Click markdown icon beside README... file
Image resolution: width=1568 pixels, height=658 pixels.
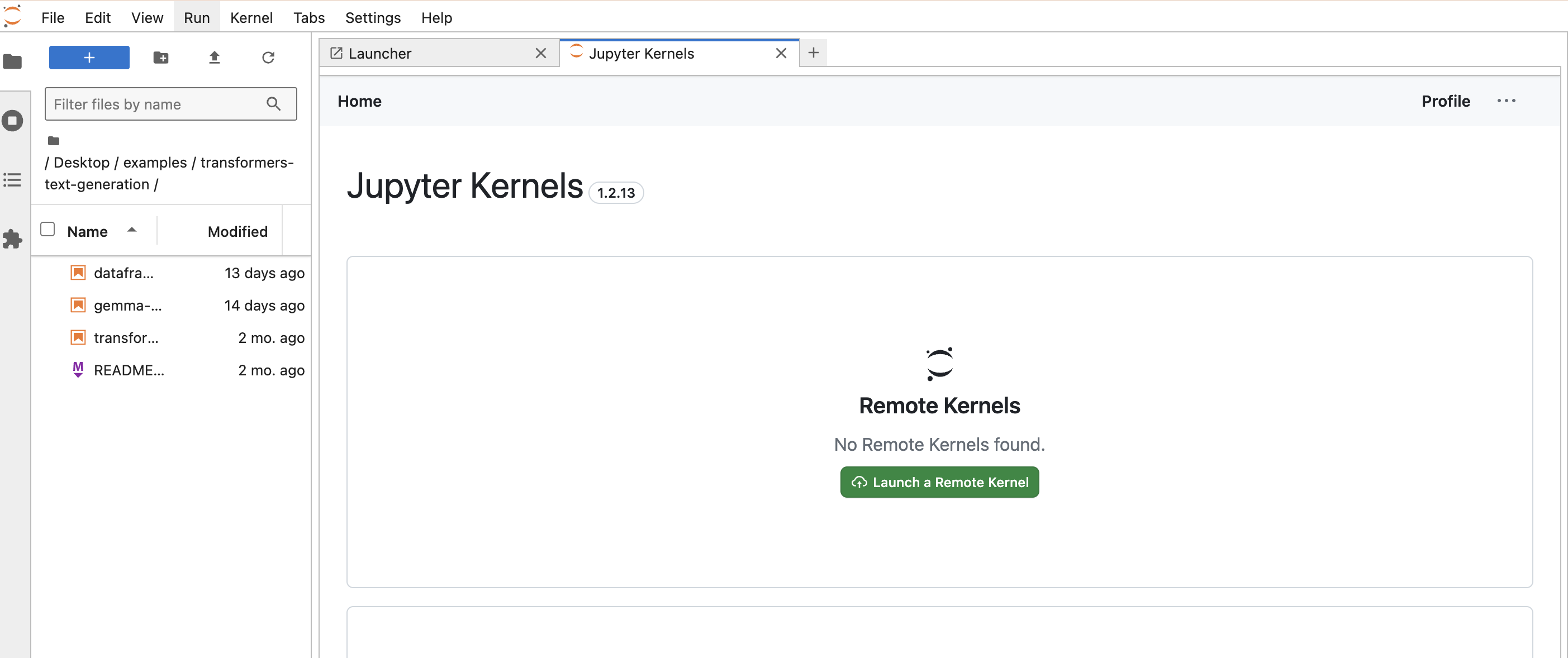click(78, 369)
